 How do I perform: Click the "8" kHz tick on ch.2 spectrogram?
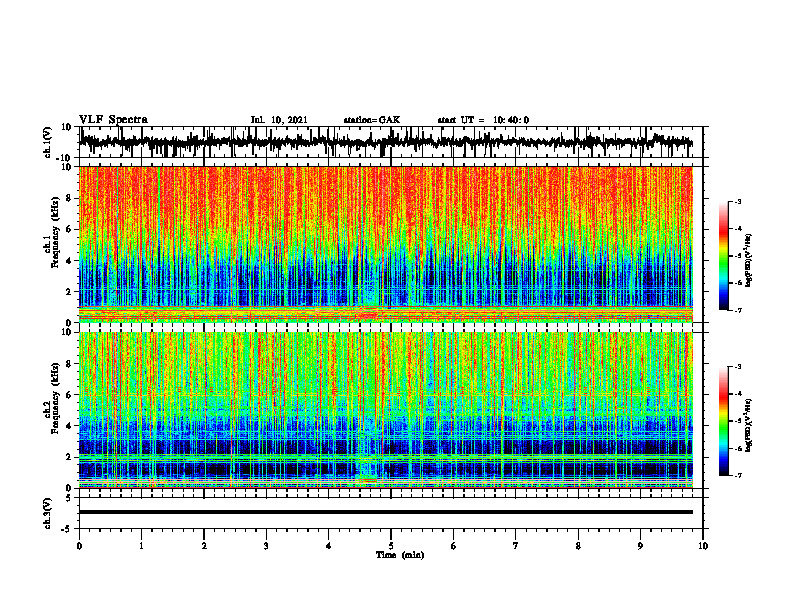point(69,364)
